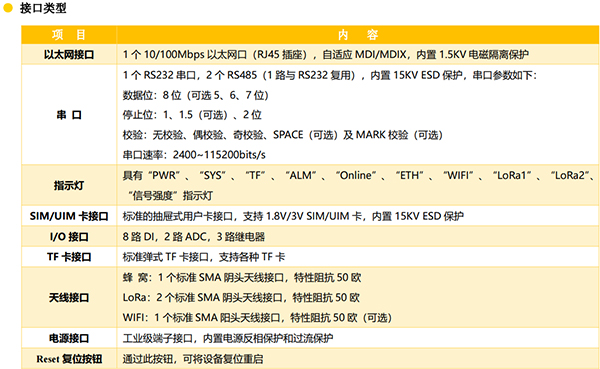Click the 'WIFI: 1 个标准 SMA' line

[257, 318]
